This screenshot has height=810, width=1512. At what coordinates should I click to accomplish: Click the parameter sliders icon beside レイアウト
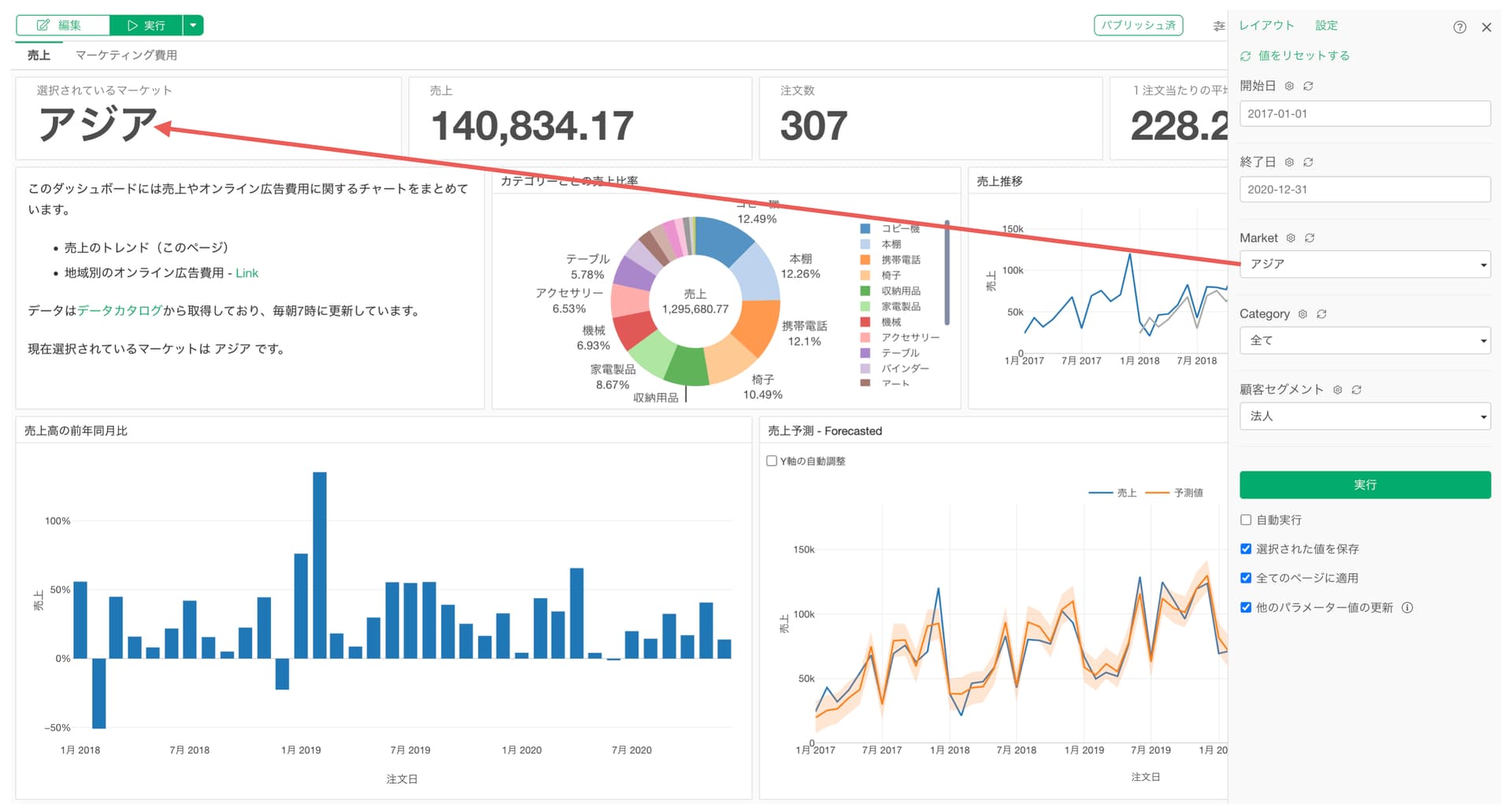point(1218,26)
